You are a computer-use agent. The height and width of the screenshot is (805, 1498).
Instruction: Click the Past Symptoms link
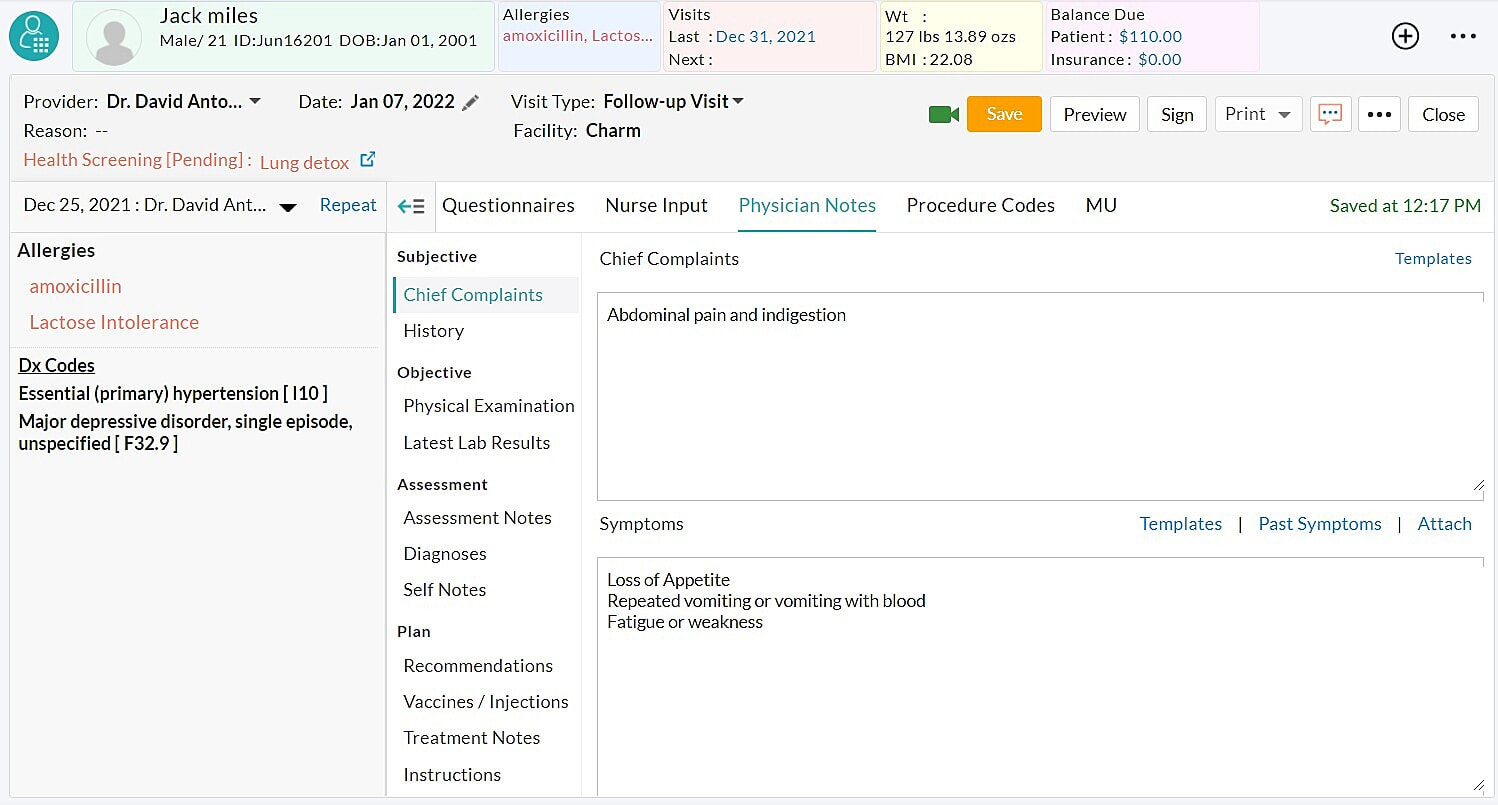pyautogui.click(x=1319, y=524)
